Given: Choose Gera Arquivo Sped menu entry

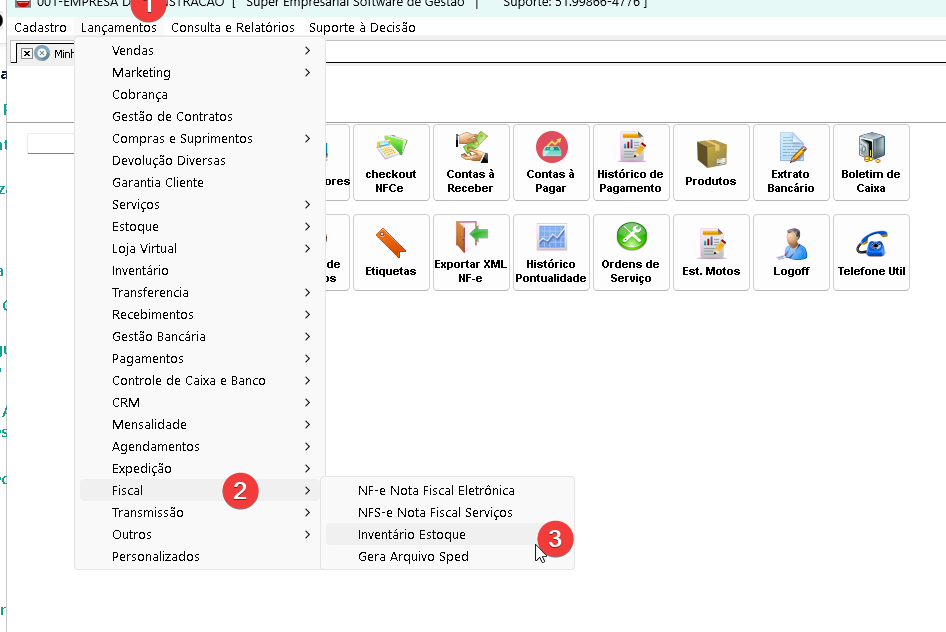Looking at the screenshot, I should pyautogui.click(x=413, y=557).
